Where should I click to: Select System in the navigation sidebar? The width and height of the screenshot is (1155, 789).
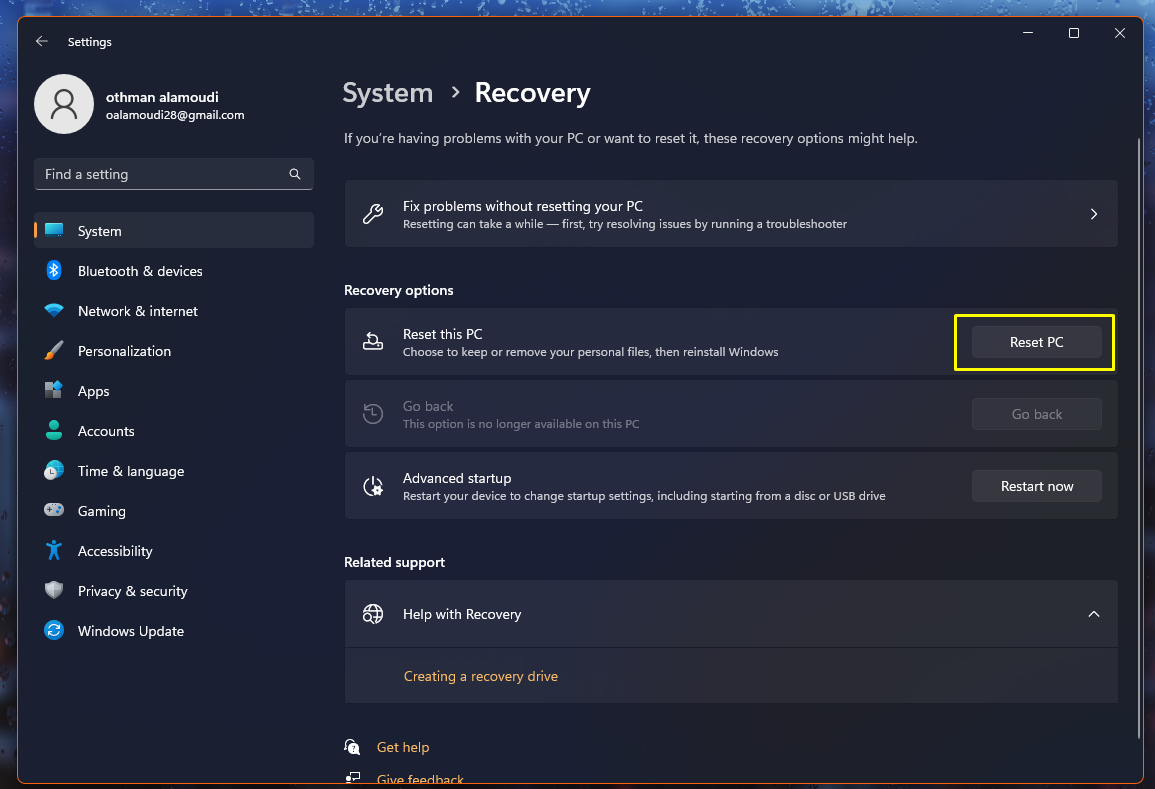[99, 230]
